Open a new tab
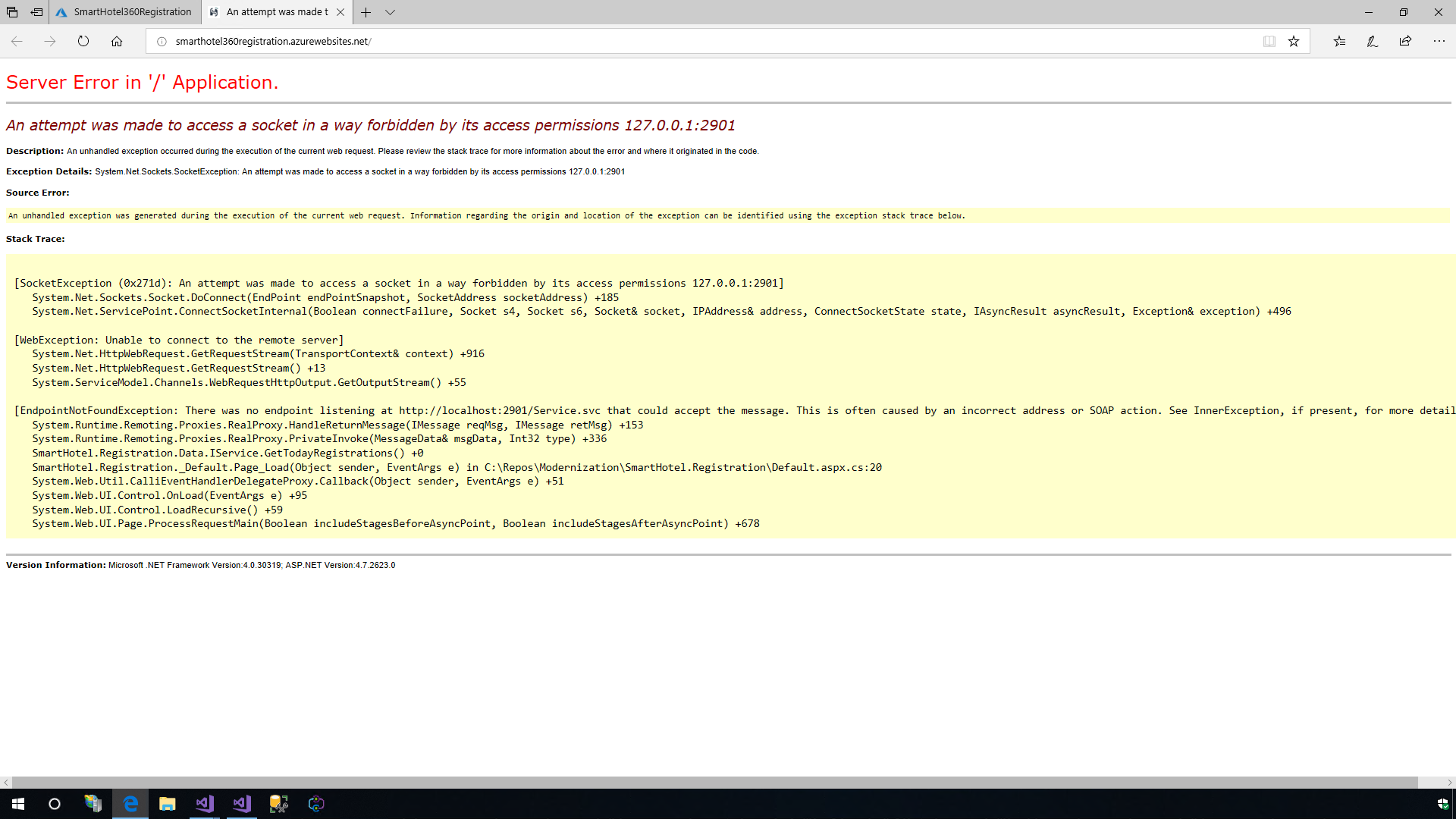 pos(366,12)
